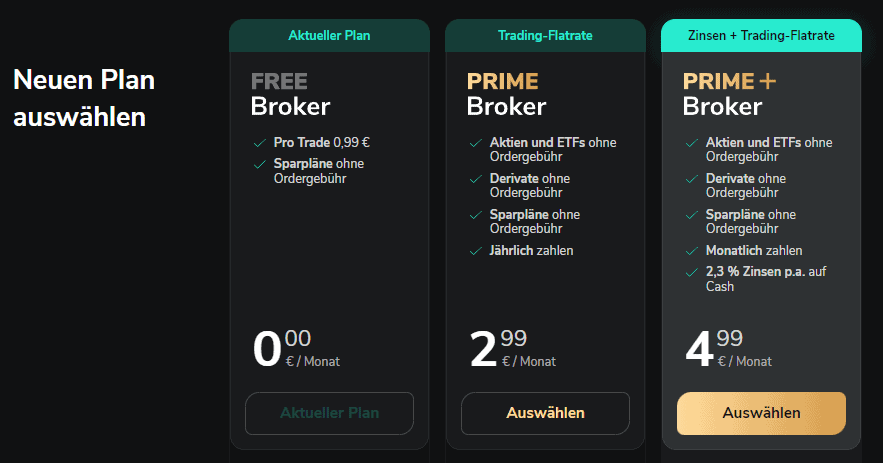This screenshot has width=883, height=463.
Task: Click the green Aktueller Plan header label
Action: tap(329, 36)
